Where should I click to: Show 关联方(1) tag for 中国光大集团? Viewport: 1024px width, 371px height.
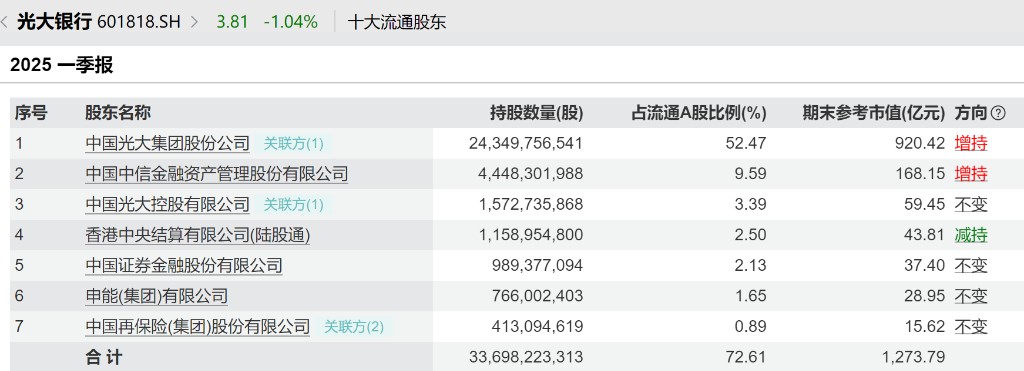[293, 143]
